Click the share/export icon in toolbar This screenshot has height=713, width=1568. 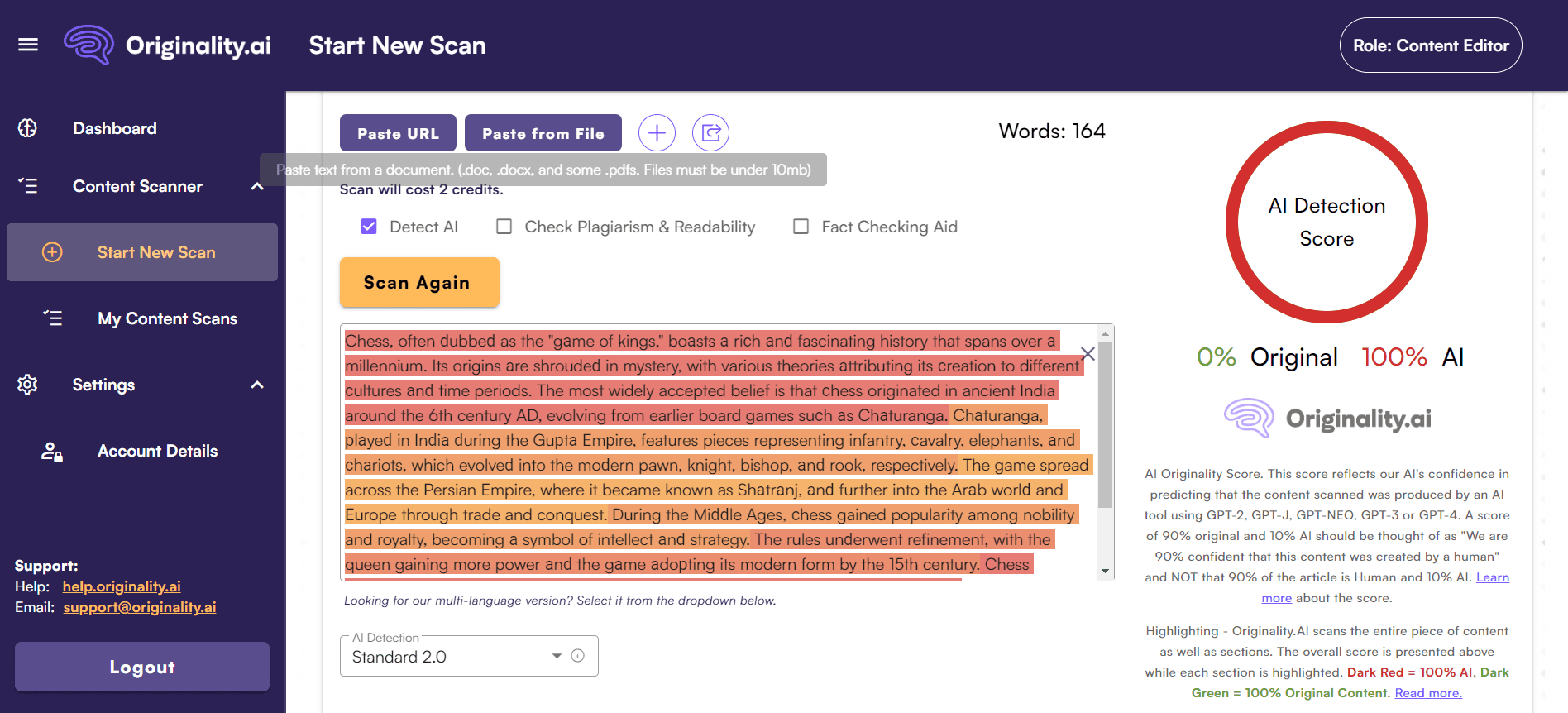(710, 133)
